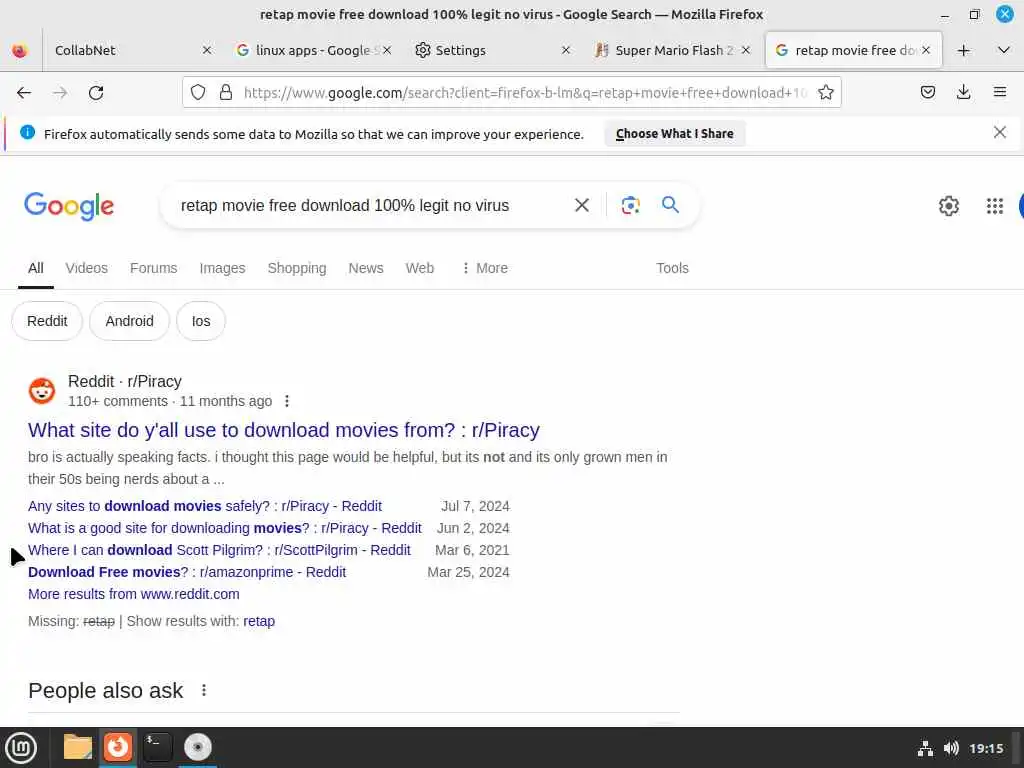This screenshot has width=1024, height=768.
Task: Open the clock showing 19:15
Action: pyautogui.click(x=986, y=748)
